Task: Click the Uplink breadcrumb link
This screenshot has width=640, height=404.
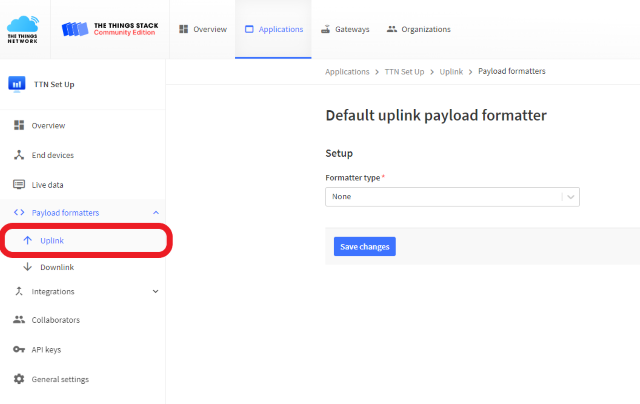Action: pyautogui.click(x=451, y=72)
